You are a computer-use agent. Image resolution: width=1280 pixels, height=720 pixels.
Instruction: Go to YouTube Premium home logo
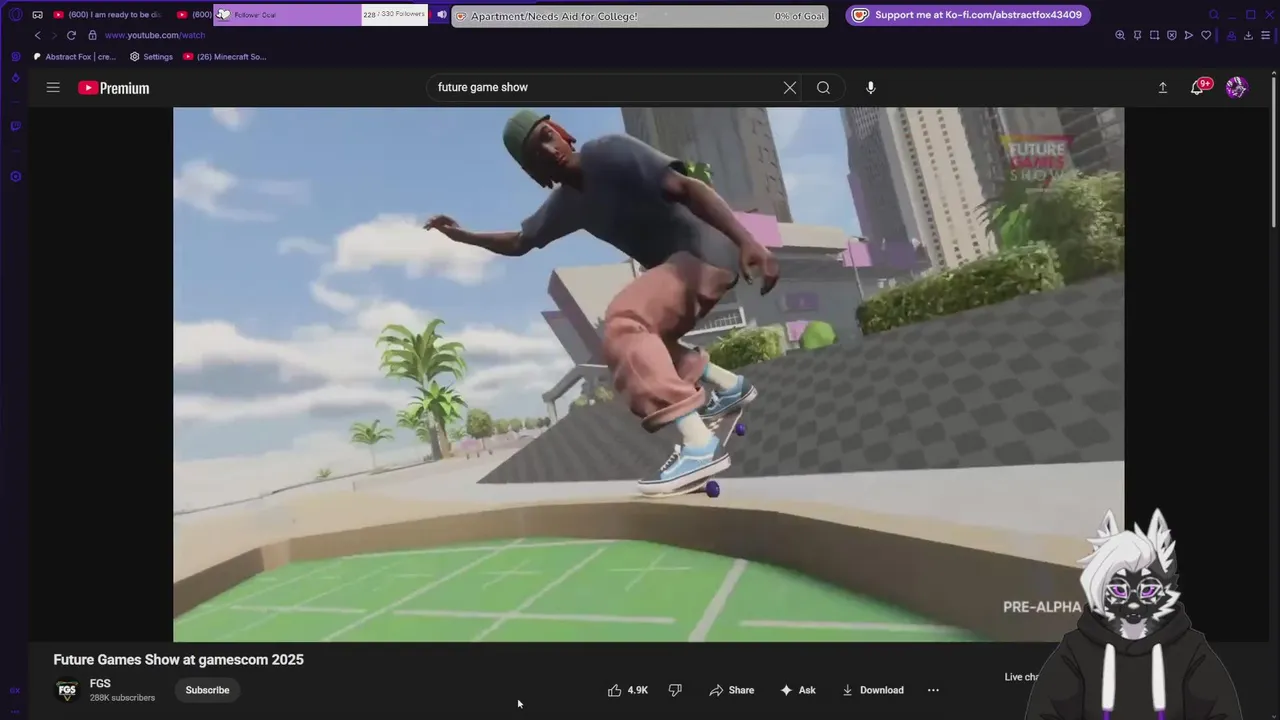[x=114, y=88]
